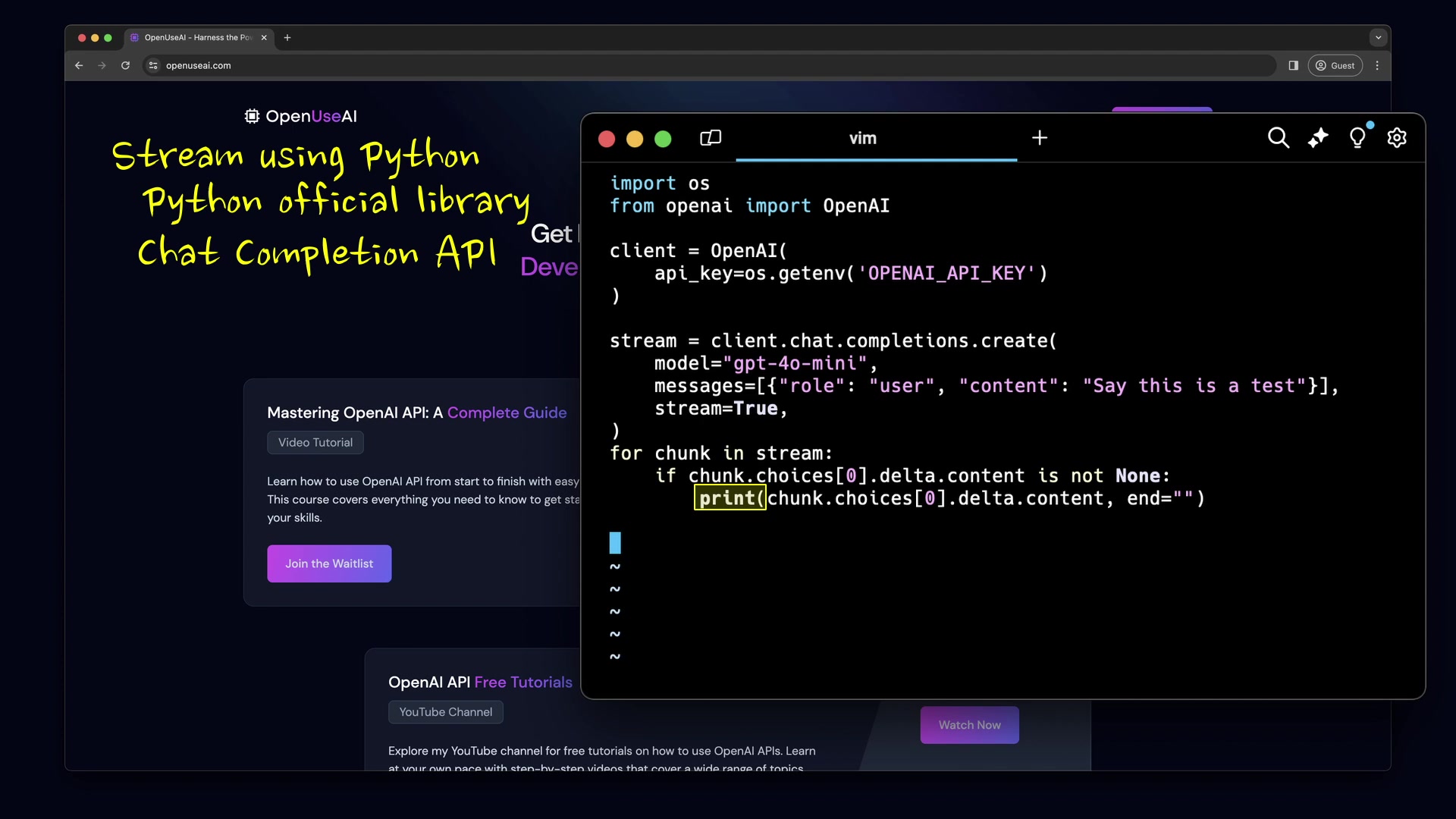The image size is (1456, 819).
Task: Click the blue cursor block in vim
Action: coord(615,542)
